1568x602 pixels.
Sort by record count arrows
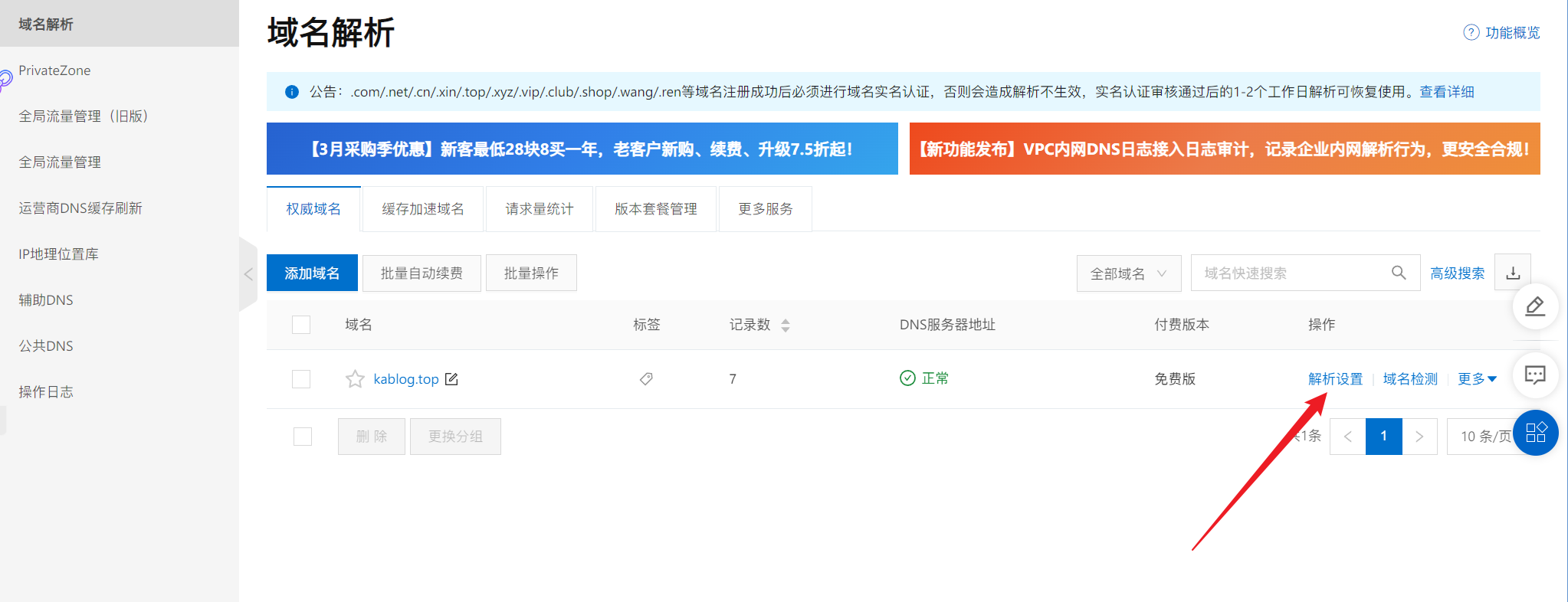point(785,326)
